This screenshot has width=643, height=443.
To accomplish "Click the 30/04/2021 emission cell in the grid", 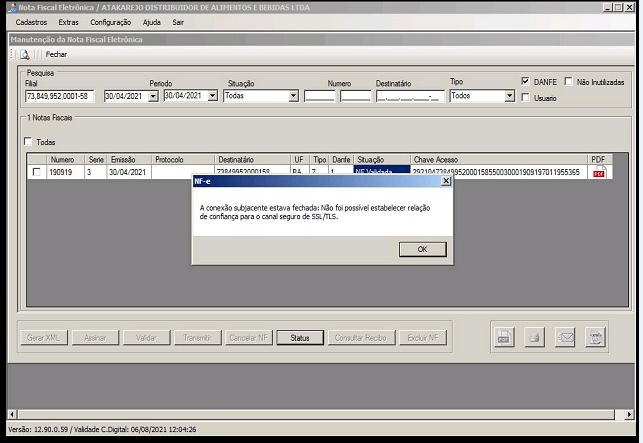I will pos(129,172).
